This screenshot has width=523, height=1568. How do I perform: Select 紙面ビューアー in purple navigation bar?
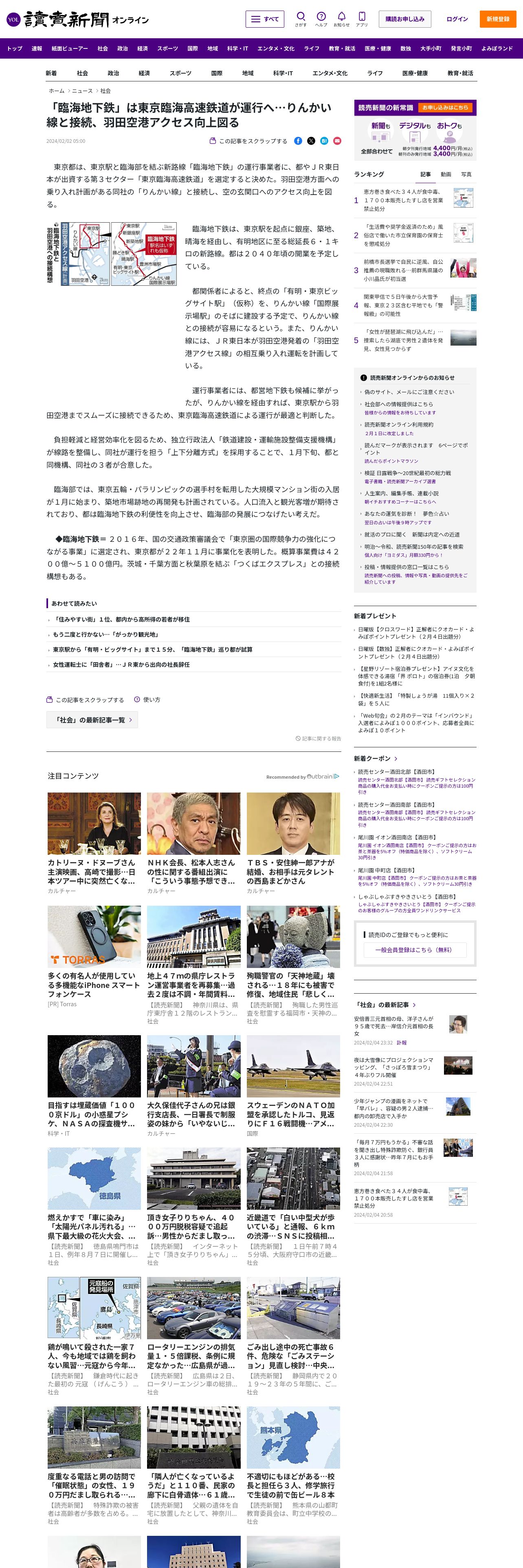pyautogui.click(x=69, y=48)
